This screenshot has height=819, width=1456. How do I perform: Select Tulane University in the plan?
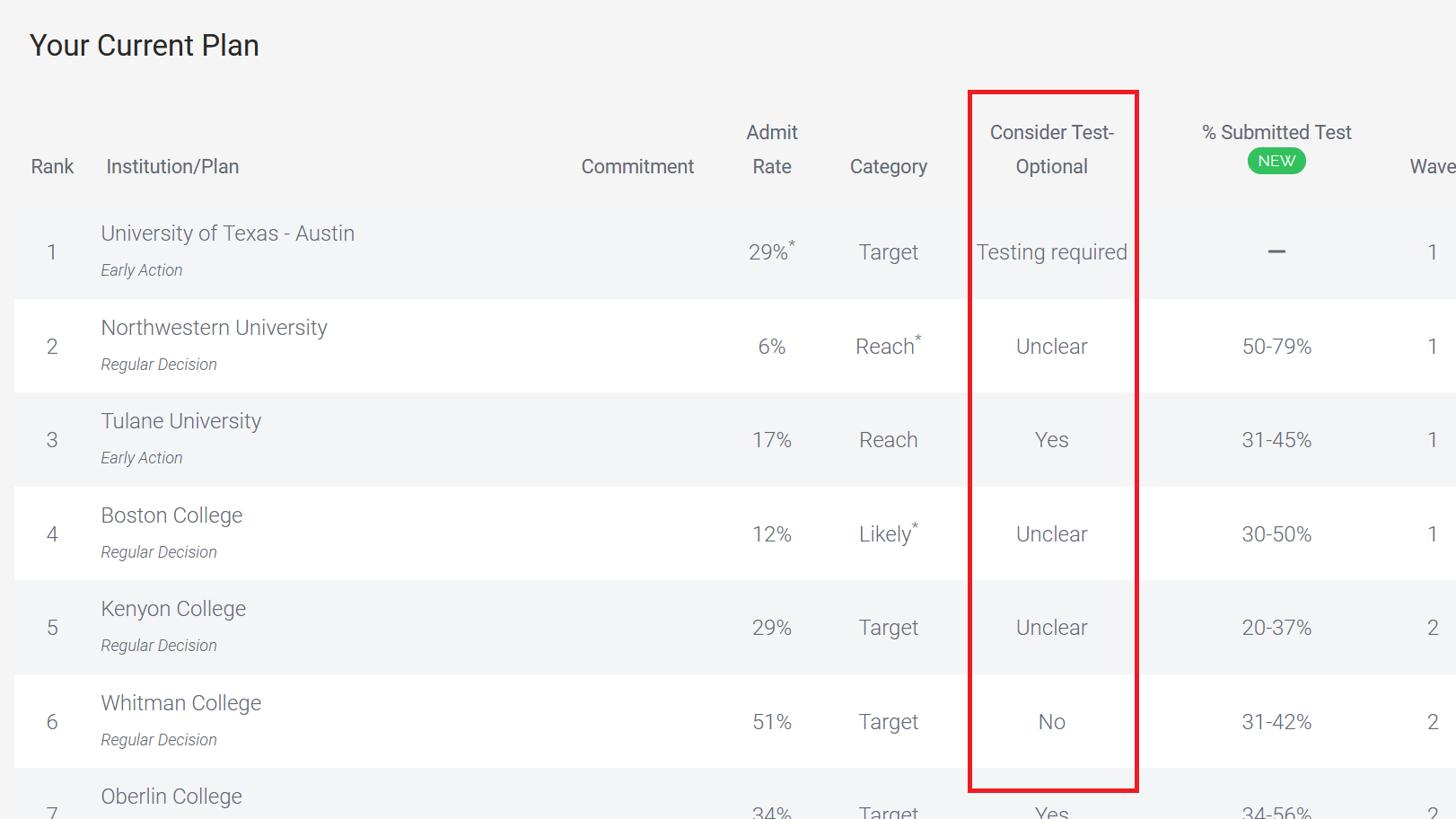coord(180,421)
